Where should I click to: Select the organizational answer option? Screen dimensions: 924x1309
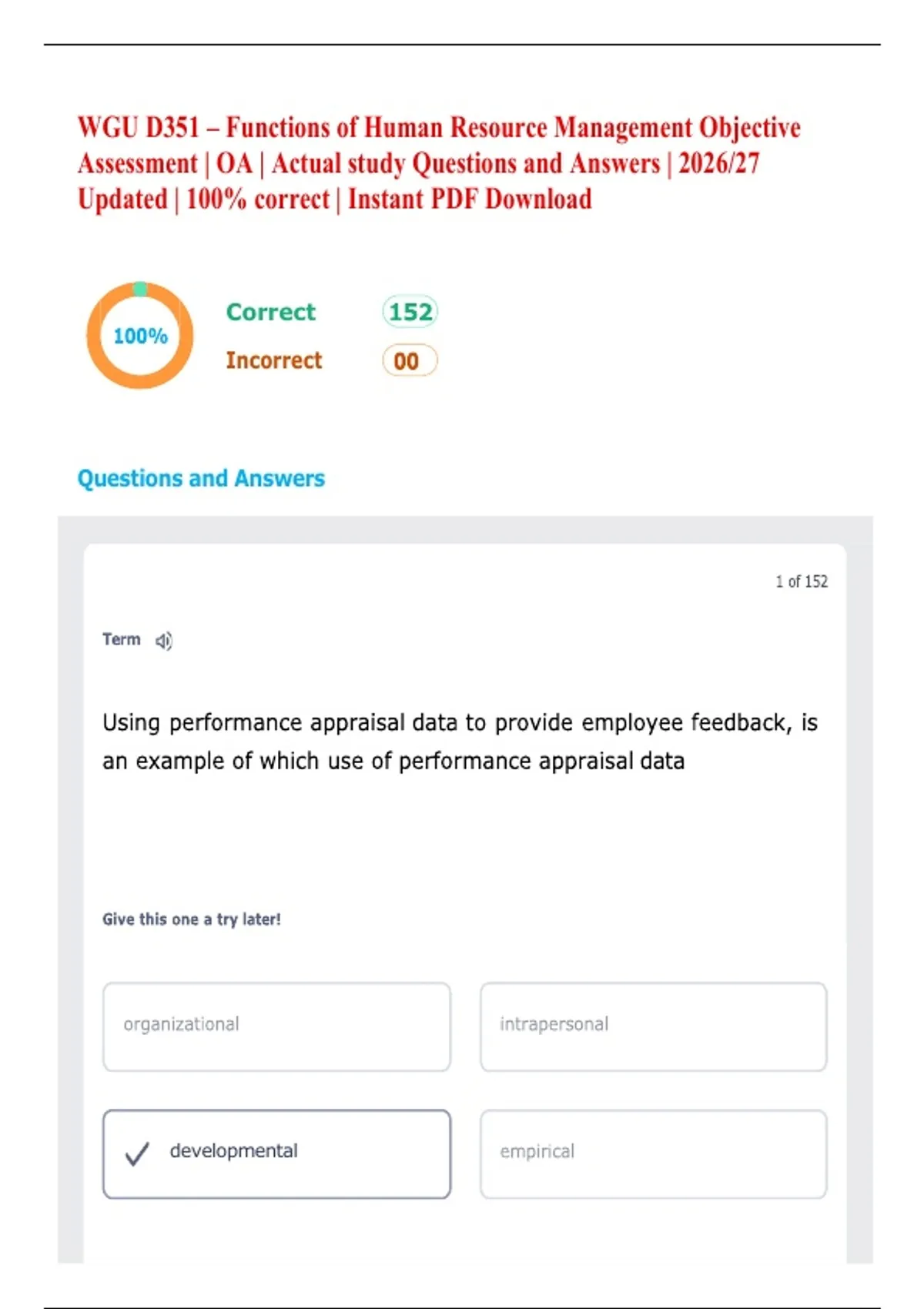(x=276, y=1026)
